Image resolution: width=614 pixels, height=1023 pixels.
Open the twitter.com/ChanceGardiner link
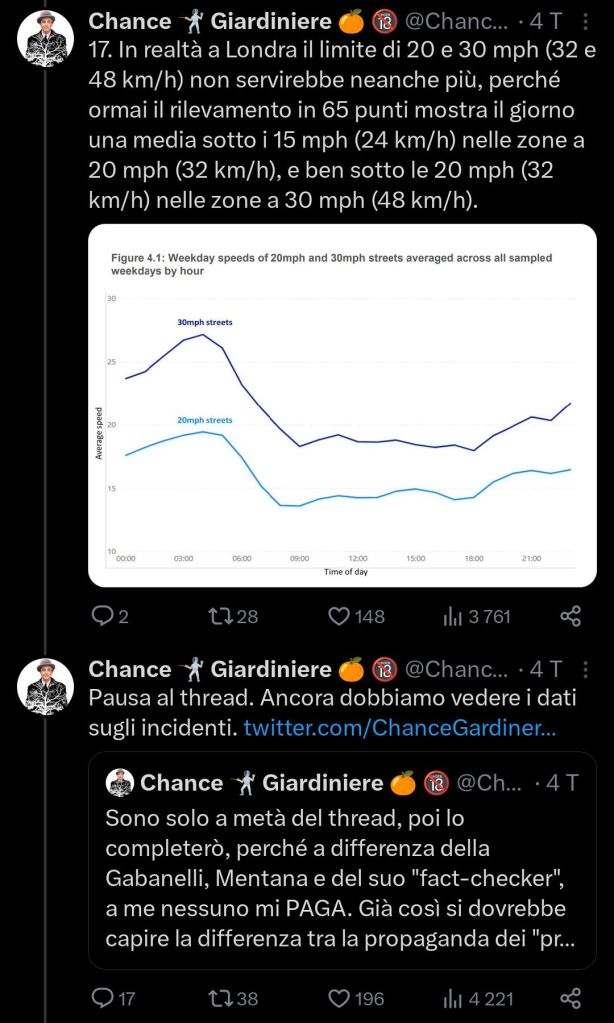[399, 729]
